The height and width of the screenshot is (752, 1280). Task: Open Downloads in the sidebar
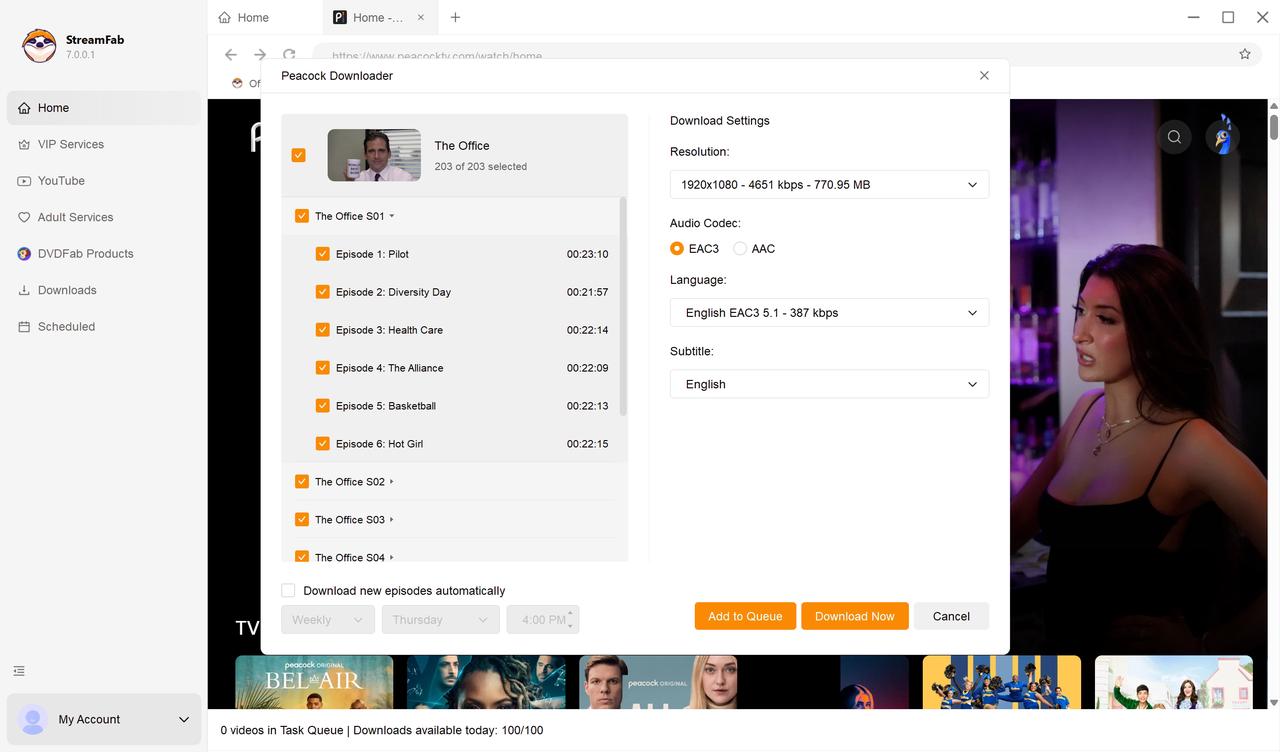[67, 290]
